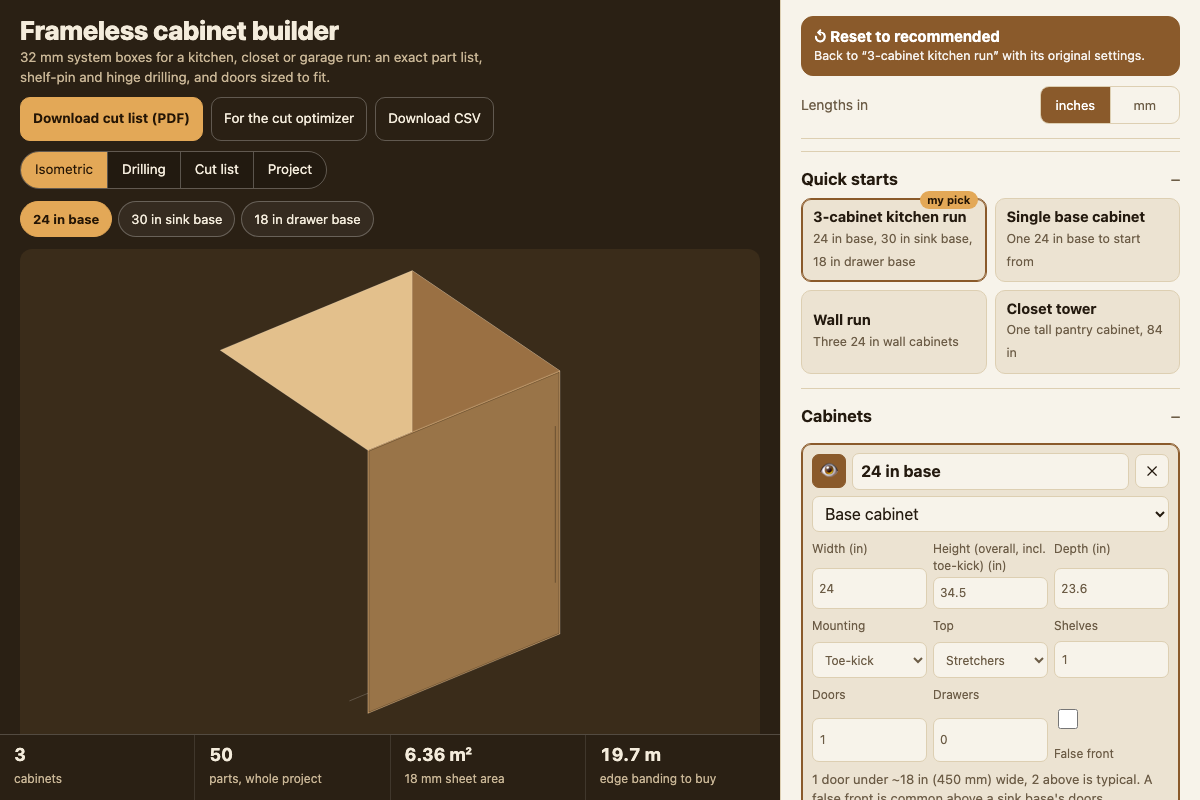Image resolution: width=1200 pixels, height=800 pixels.
Task: Switch lengths to mm
Action: click(1145, 105)
